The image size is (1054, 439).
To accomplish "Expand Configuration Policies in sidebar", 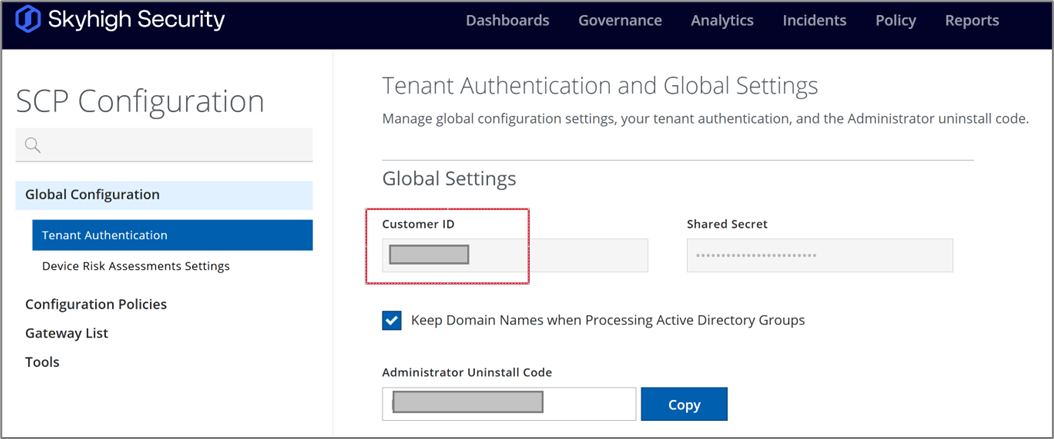I will 95,304.
